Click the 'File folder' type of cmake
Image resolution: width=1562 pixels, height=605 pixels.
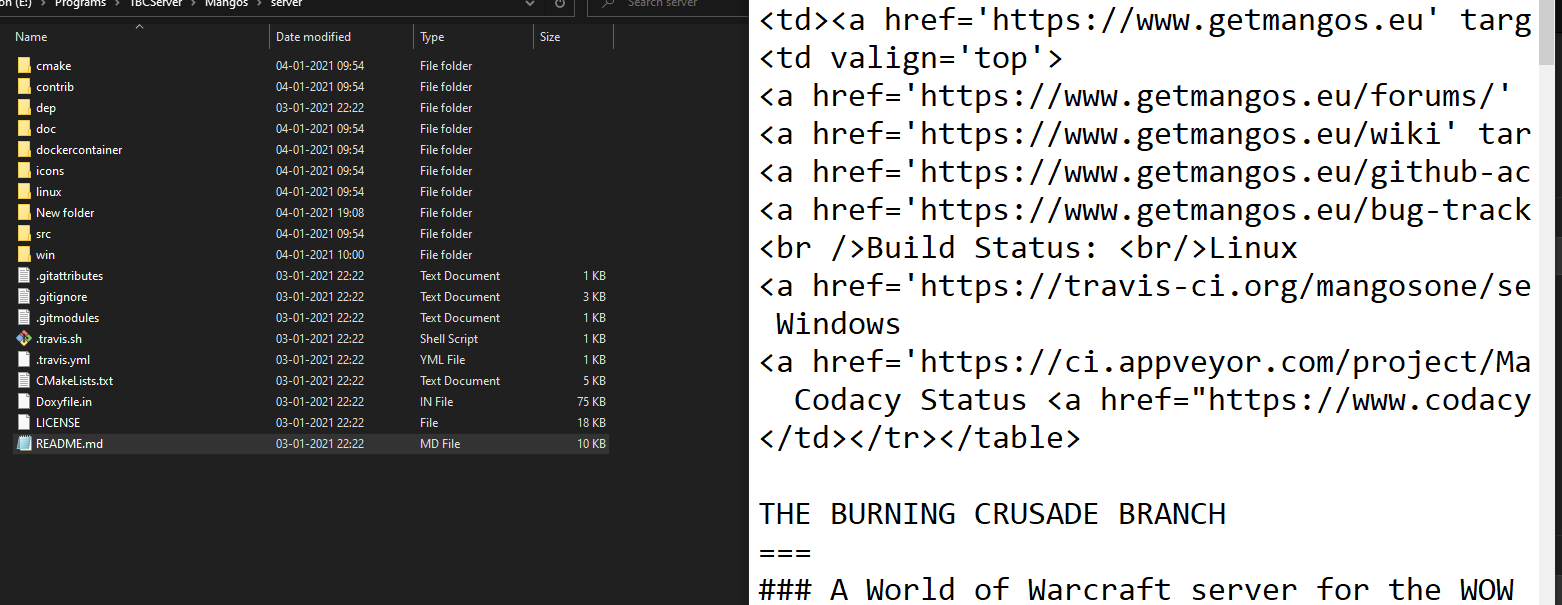(446, 66)
